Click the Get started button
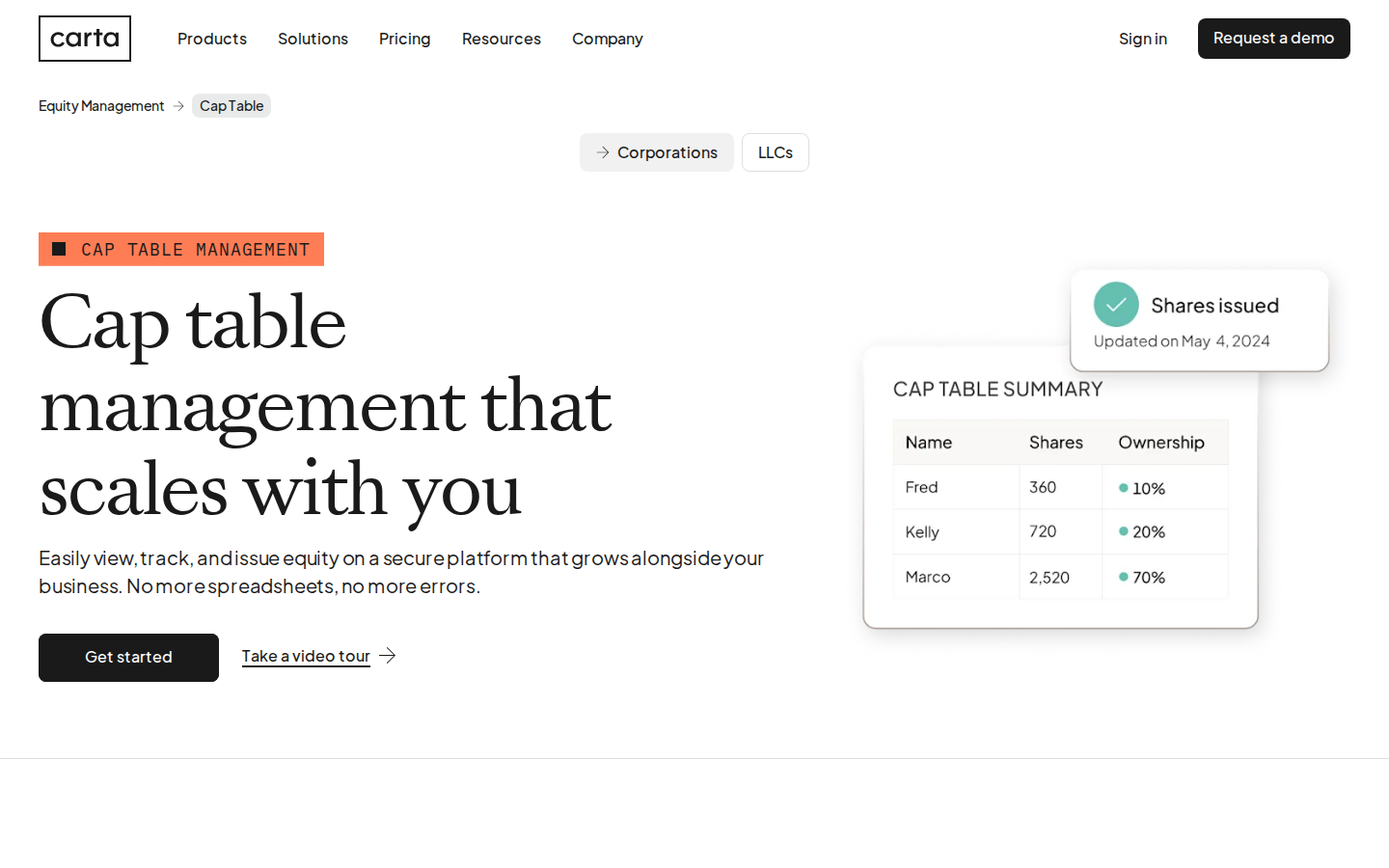Viewport: 1389px width, 868px height. coord(128,658)
